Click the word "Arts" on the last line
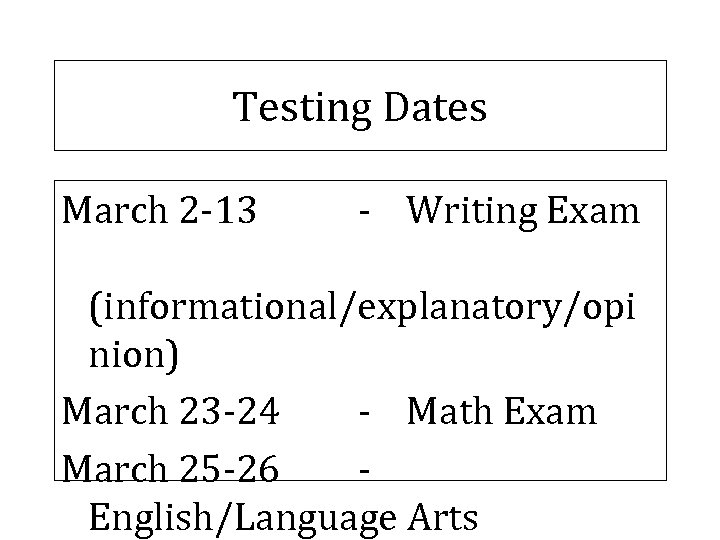Screen dimensions: 720x540 [443, 518]
